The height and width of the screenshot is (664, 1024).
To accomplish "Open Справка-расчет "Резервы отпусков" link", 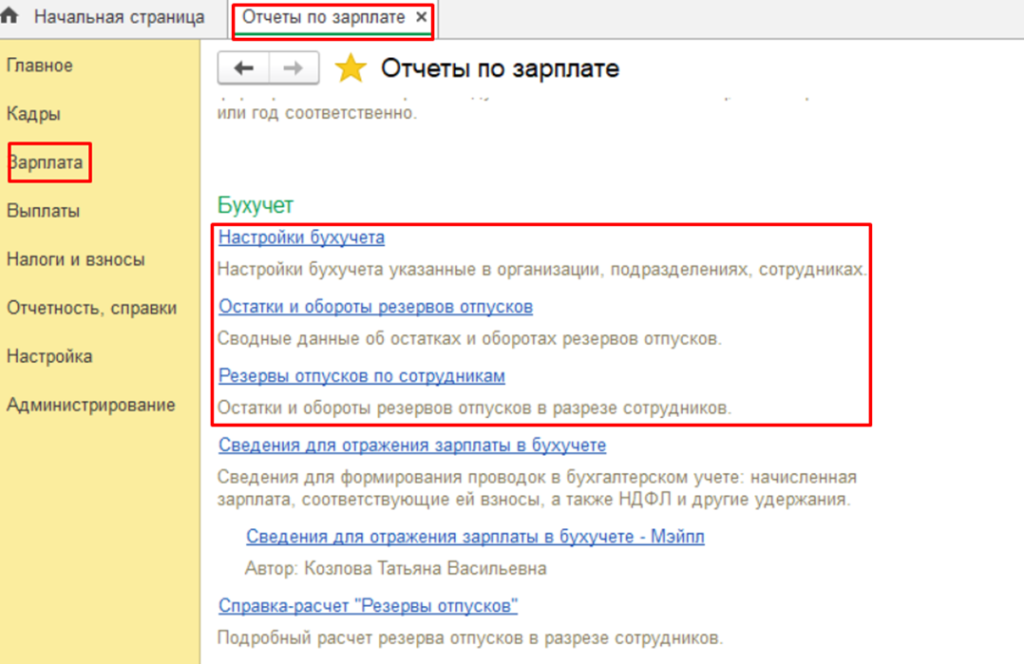I will point(367,606).
